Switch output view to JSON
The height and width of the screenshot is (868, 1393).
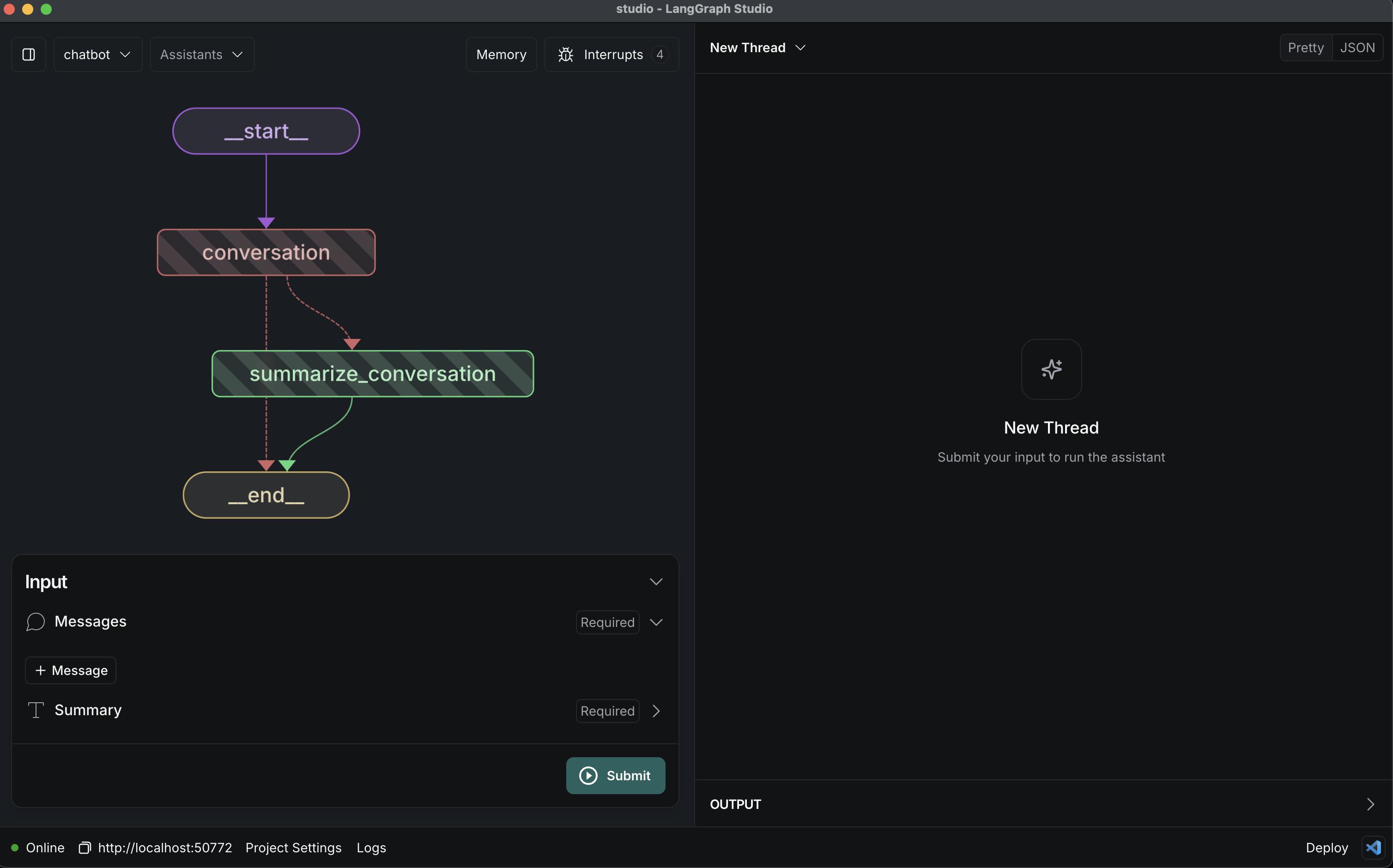[1357, 48]
